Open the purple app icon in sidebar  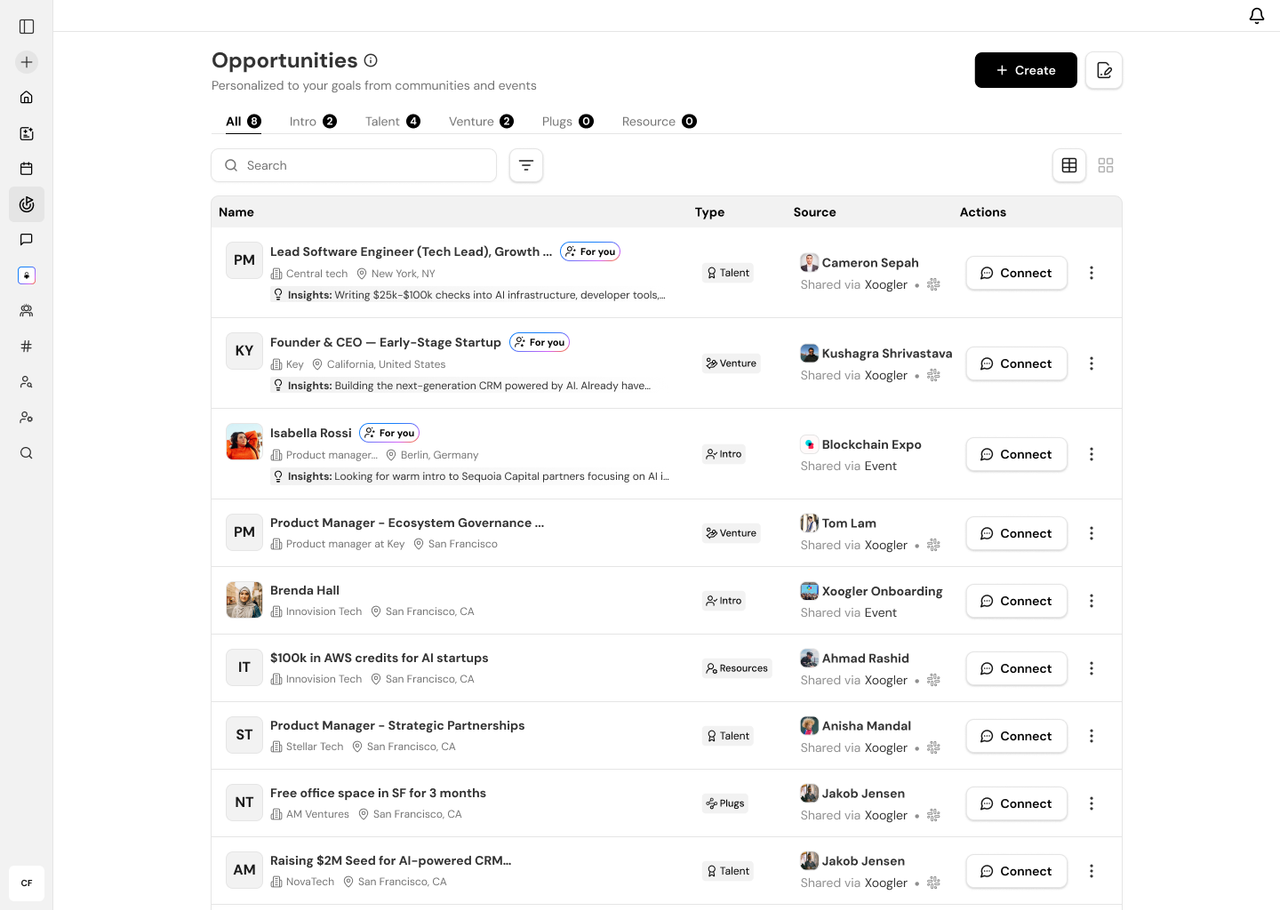coord(27,275)
